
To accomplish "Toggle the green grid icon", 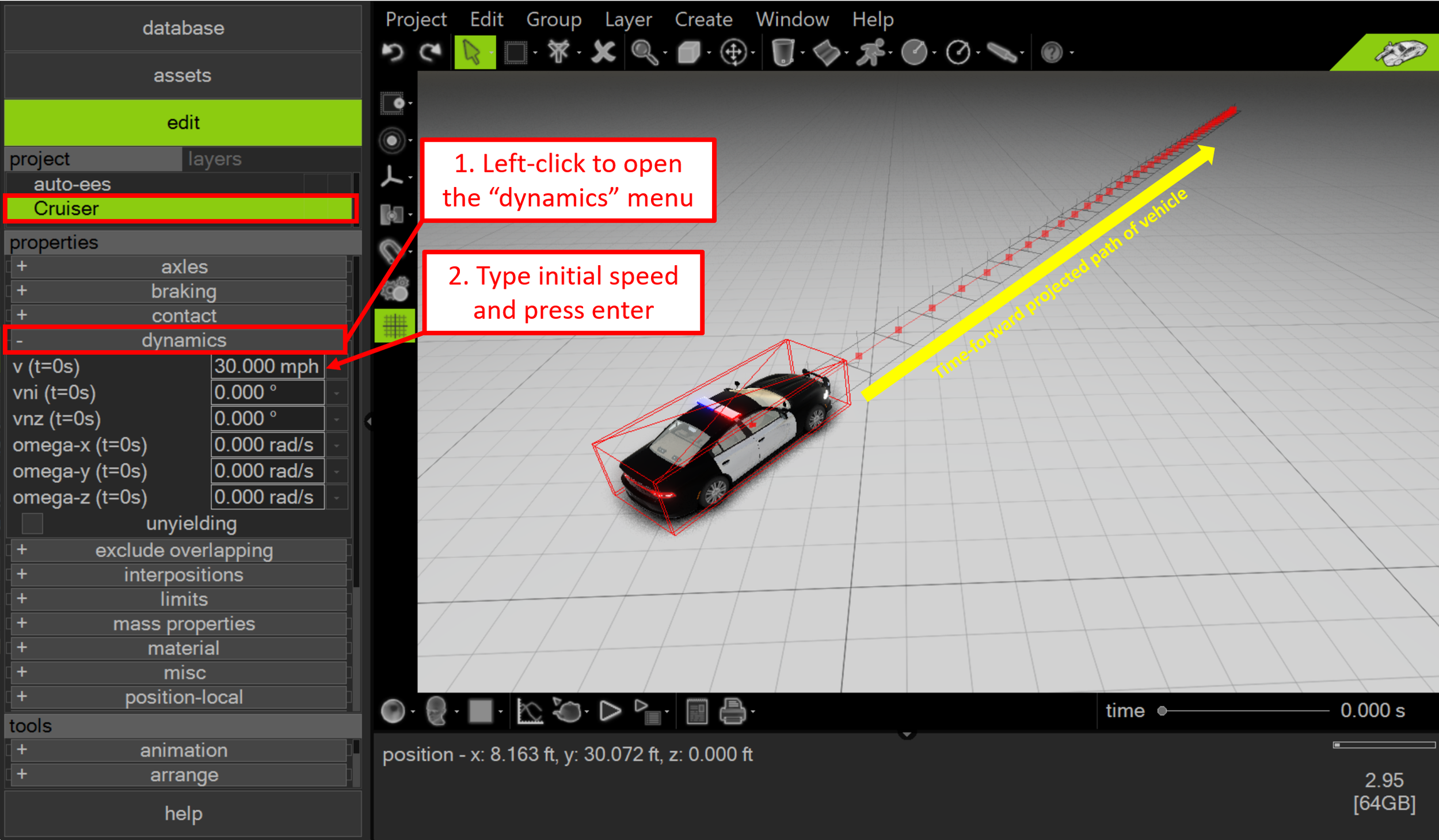I will [395, 326].
